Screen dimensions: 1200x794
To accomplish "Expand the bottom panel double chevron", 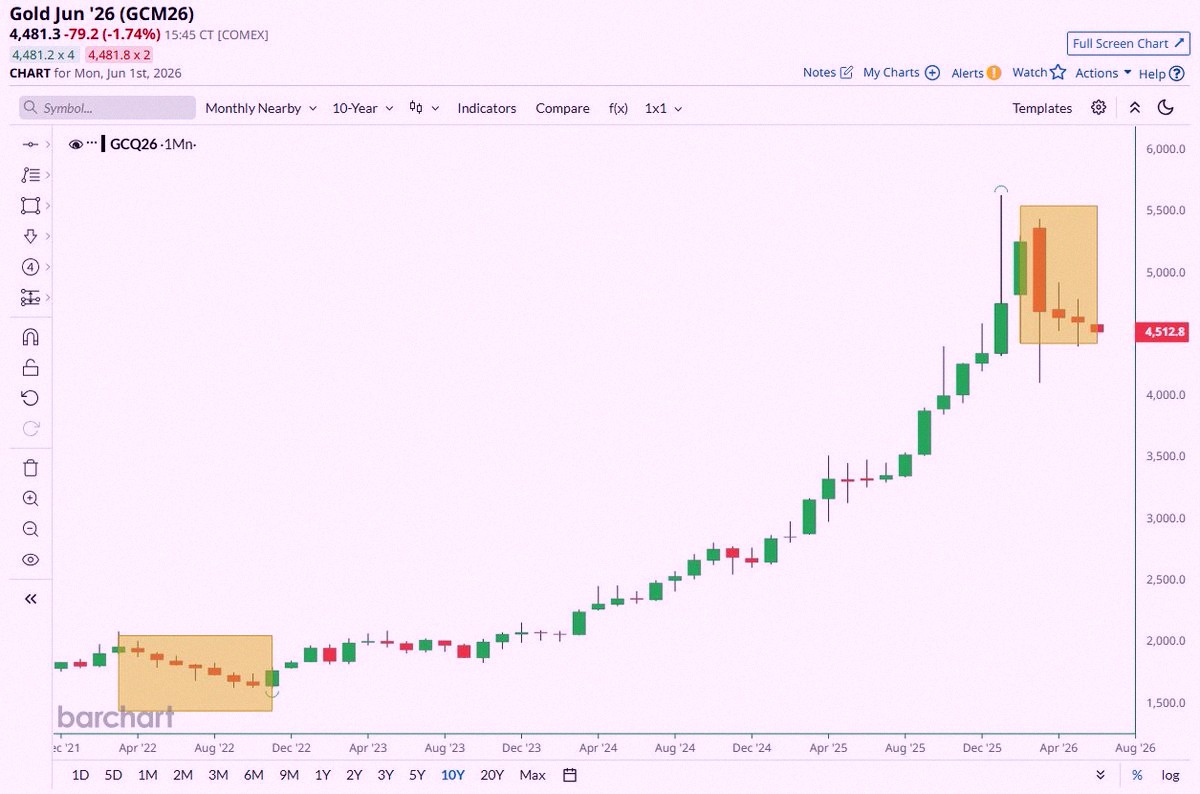I will pyautogui.click(x=1101, y=775).
